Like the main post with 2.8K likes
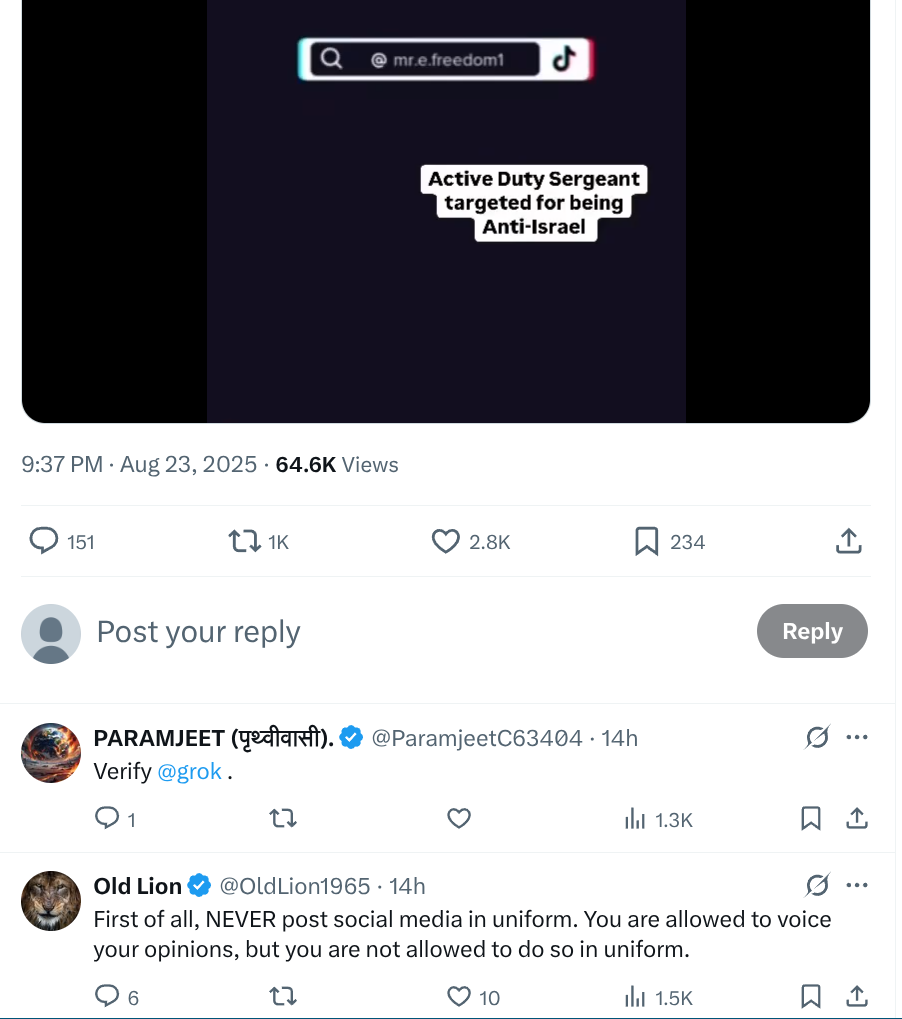 [x=446, y=542]
